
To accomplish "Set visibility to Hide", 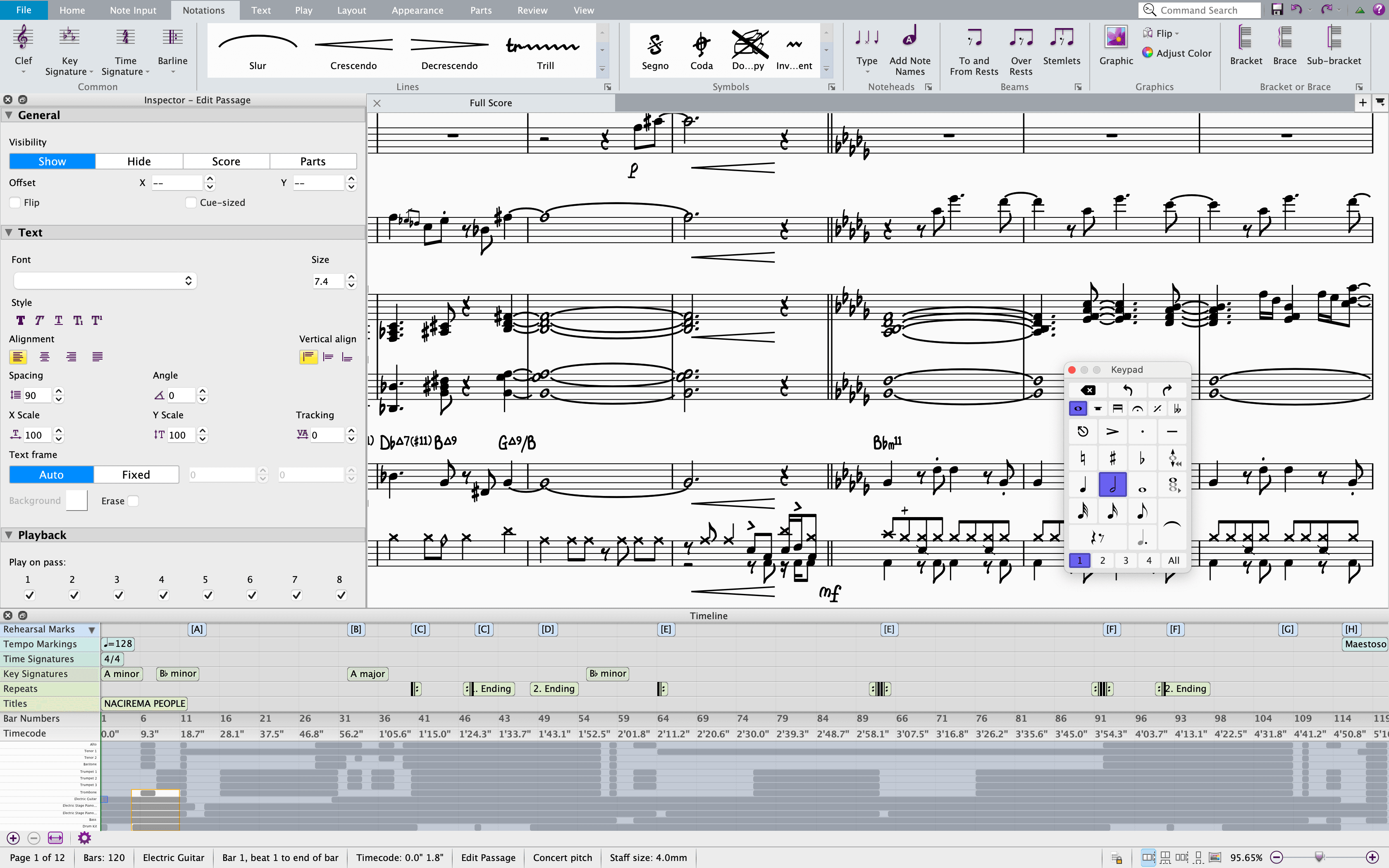I will click(139, 161).
